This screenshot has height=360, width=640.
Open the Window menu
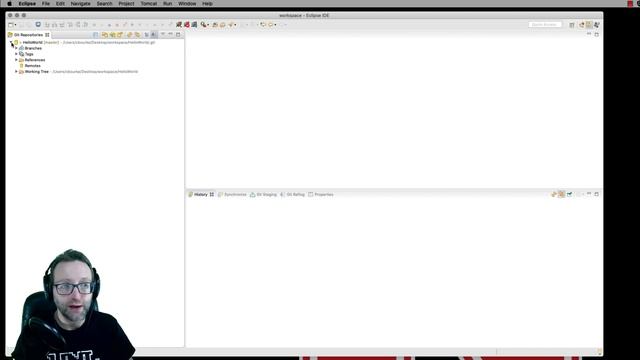(187, 4)
